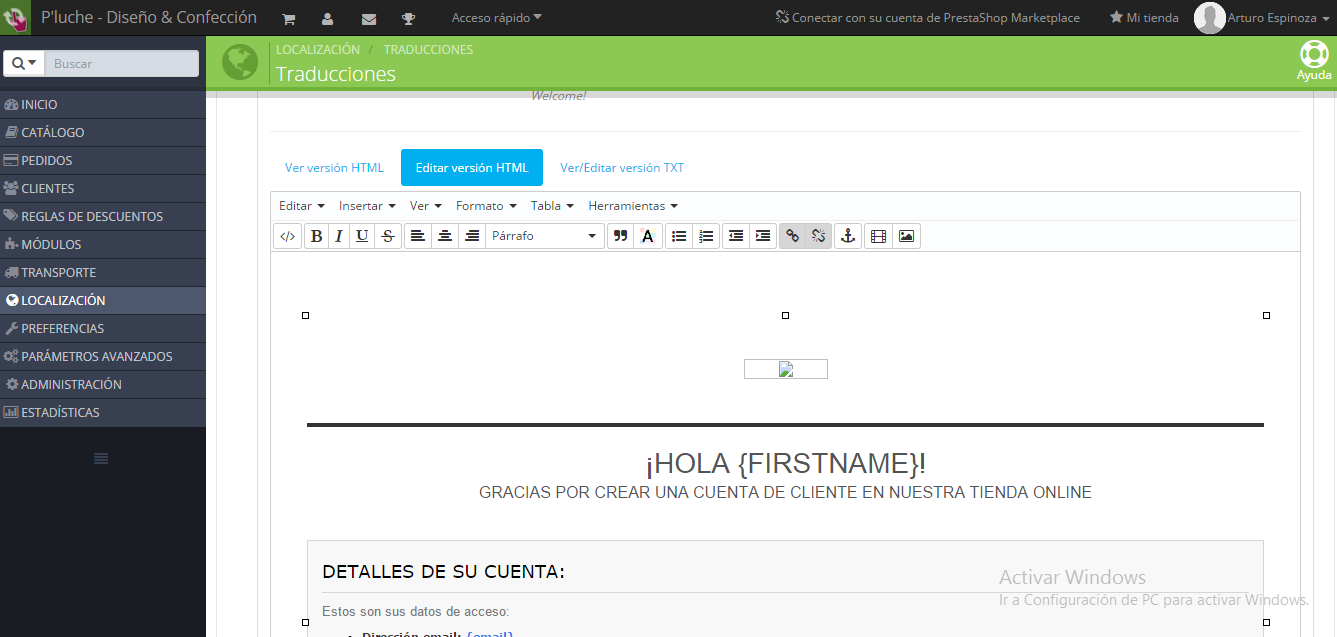This screenshot has width=1337, height=637.
Task: Click the remove link icon
Action: 819,236
